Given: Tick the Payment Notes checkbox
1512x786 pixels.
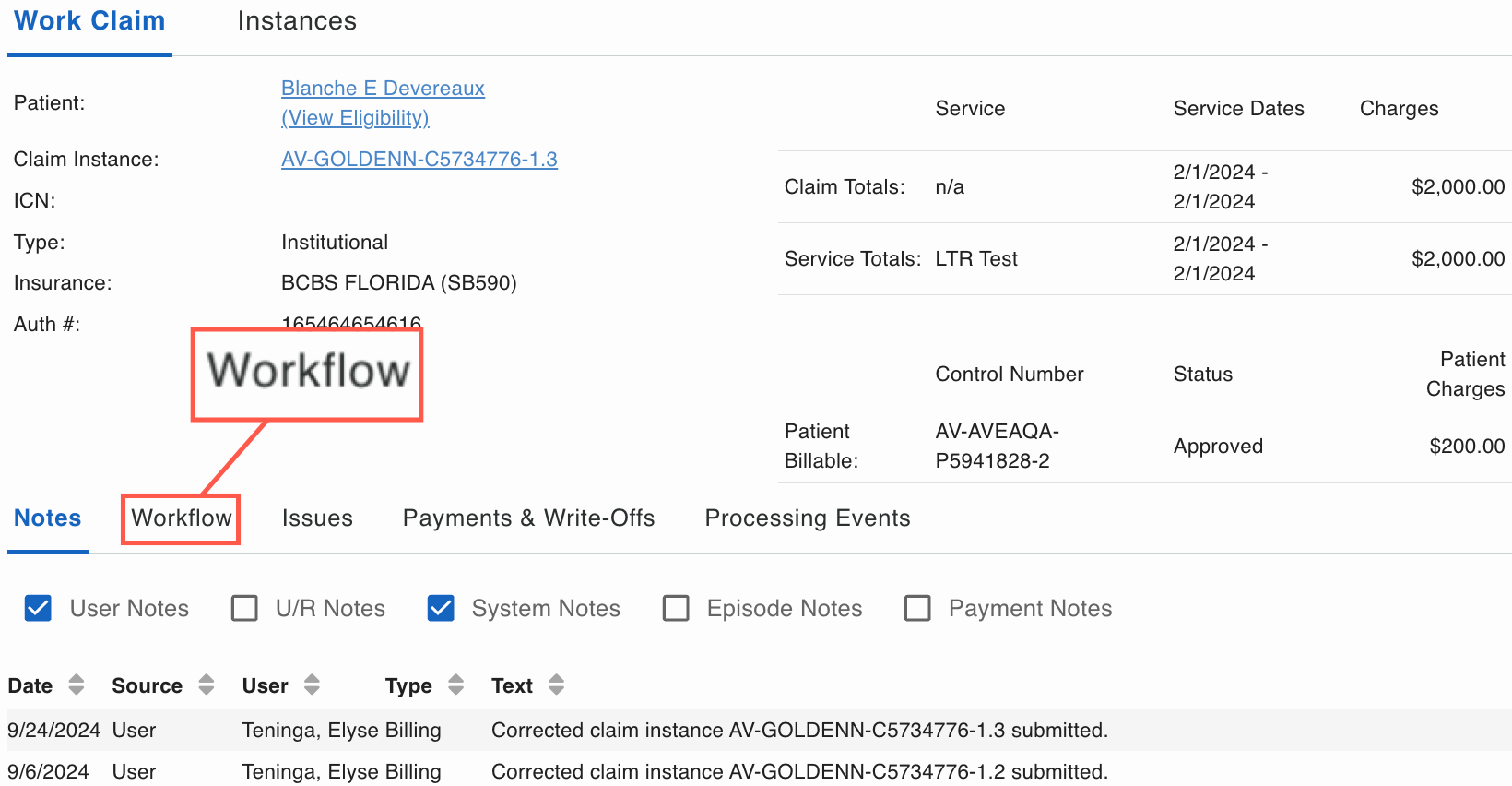Looking at the screenshot, I should click(917, 609).
